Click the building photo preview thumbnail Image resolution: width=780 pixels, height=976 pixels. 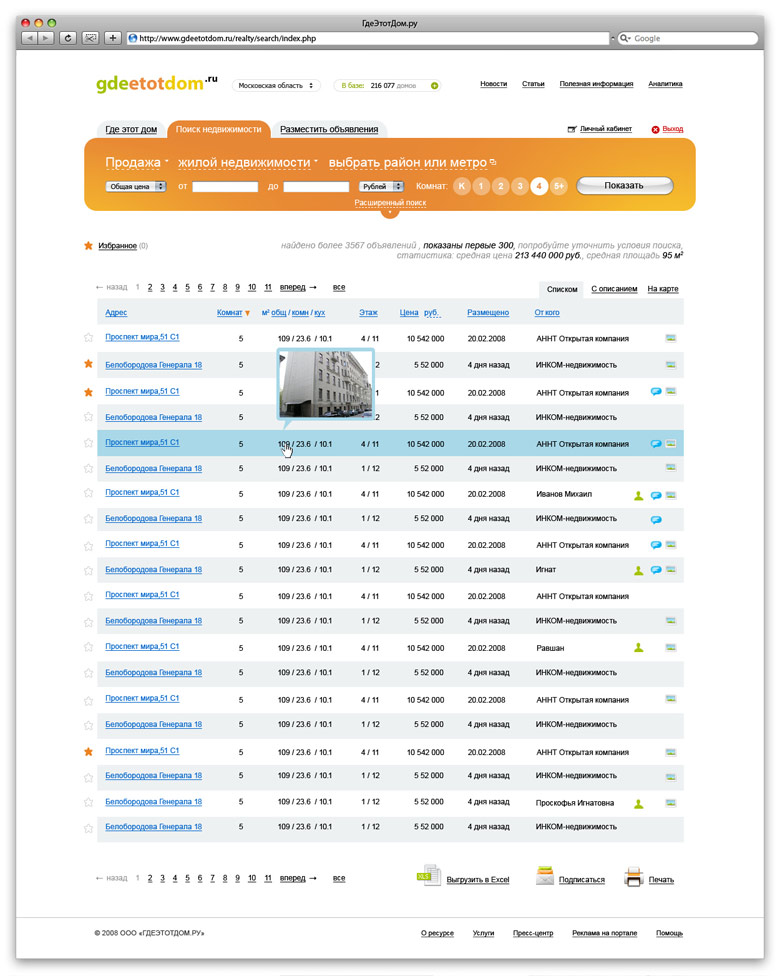325,383
